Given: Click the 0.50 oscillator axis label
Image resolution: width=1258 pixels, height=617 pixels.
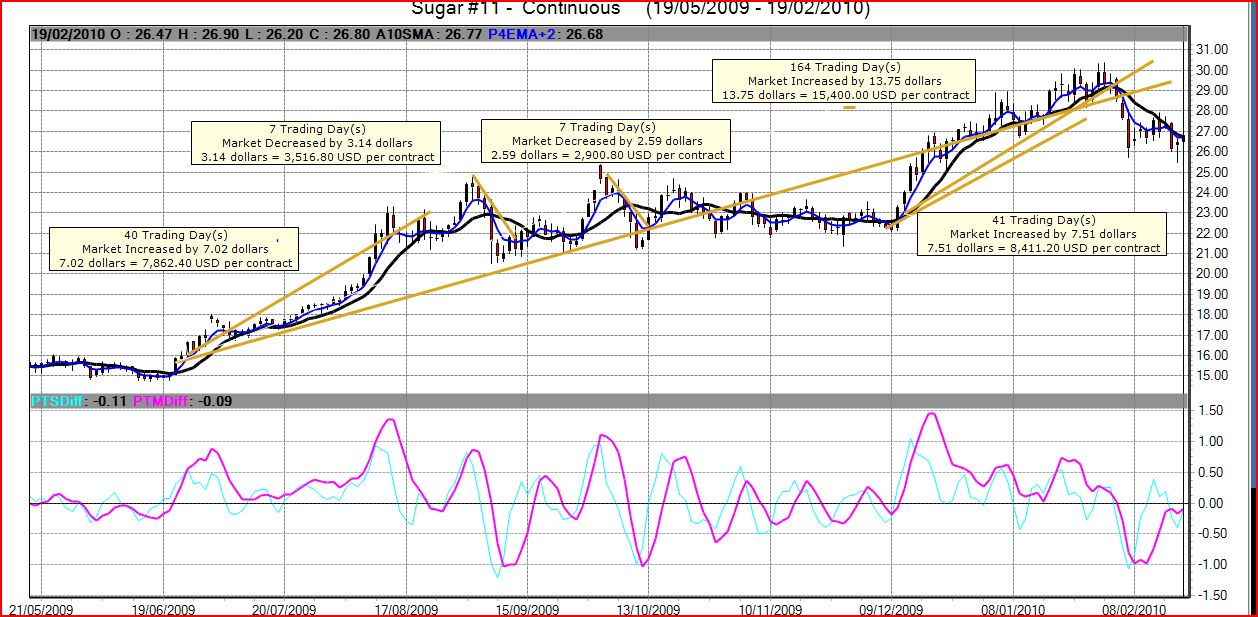Looking at the screenshot, I should pyautogui.click(x=1210, y=473).
